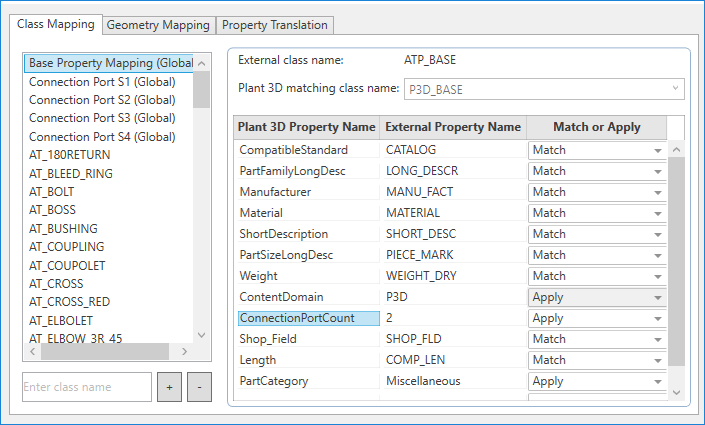
Task: Click the SHORT_DESC external property cell
Action: pos(455,234)
